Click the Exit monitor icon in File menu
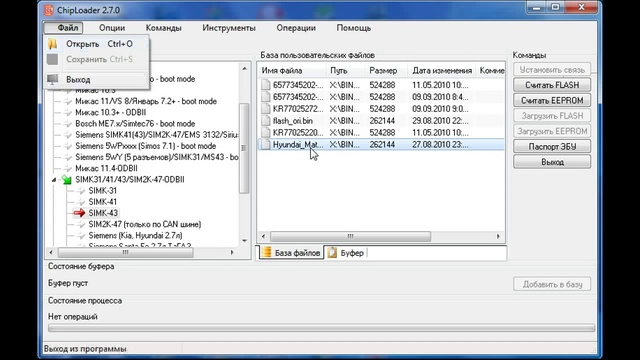This screenshot has width=640, height=360. 52,79
